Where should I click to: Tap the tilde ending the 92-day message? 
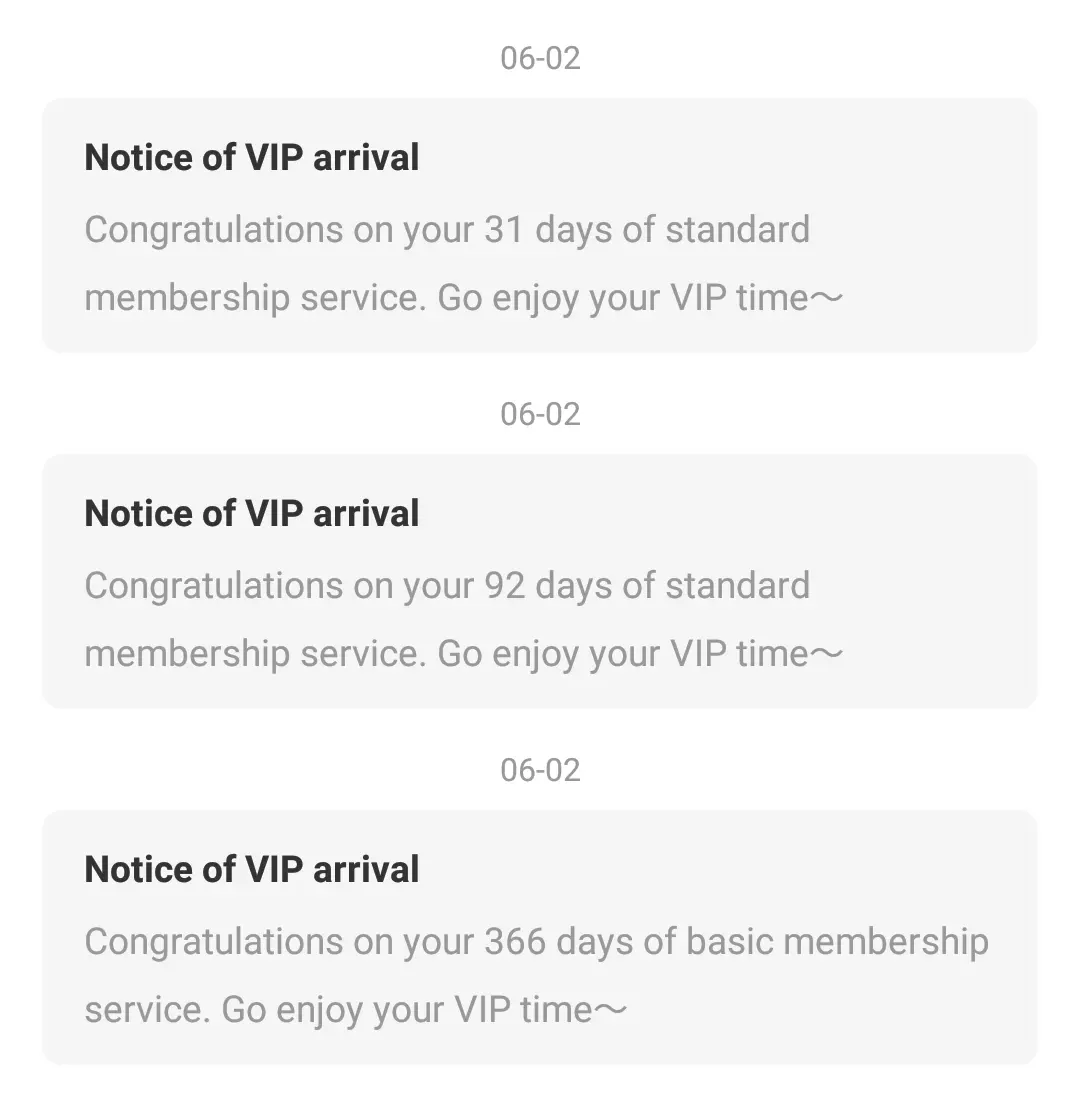point(827,653)
